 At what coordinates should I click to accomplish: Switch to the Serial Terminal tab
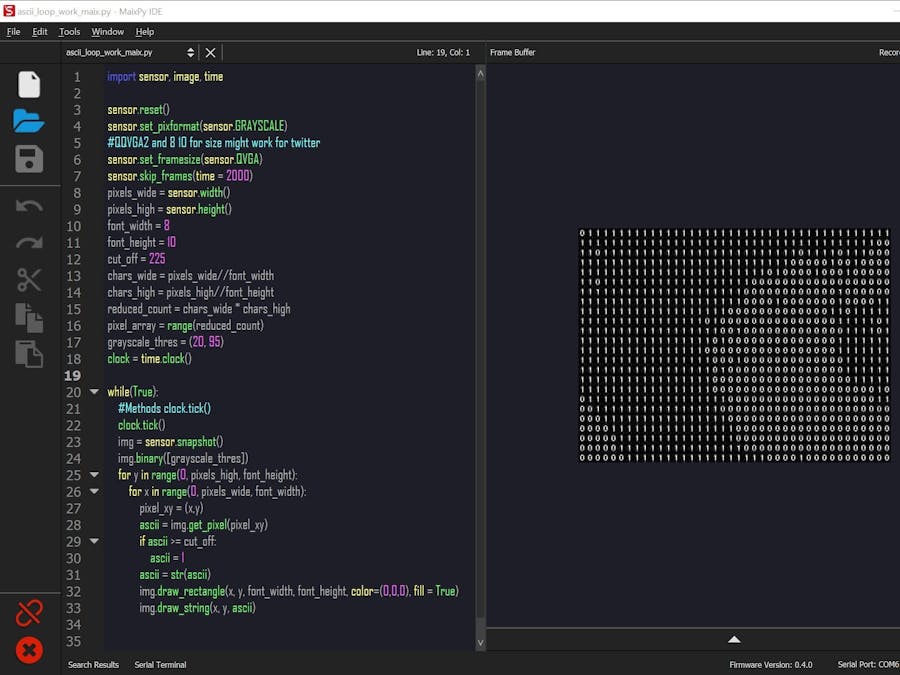point(160,664)
